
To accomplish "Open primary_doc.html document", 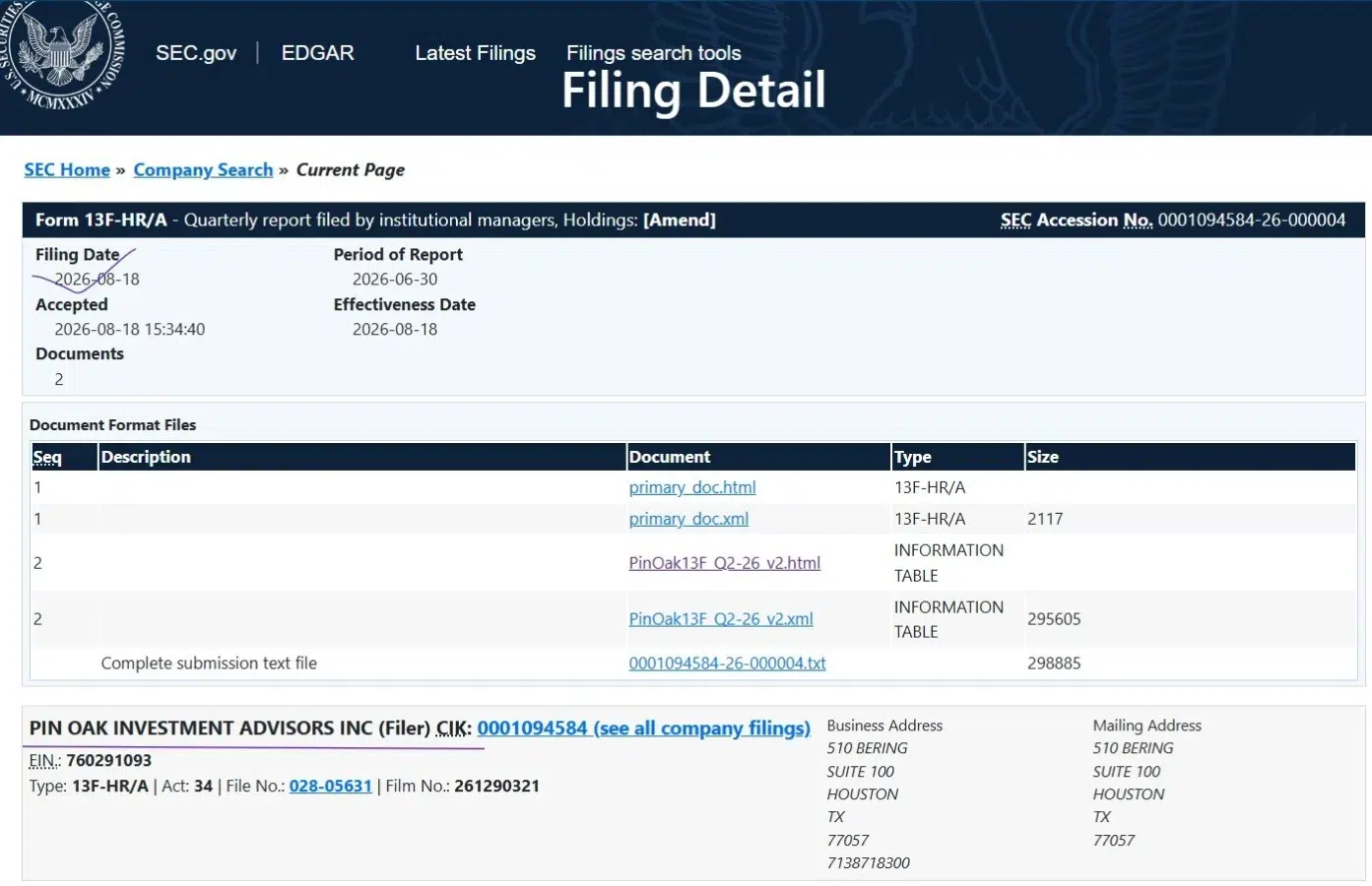I will (x=692, y=487).
